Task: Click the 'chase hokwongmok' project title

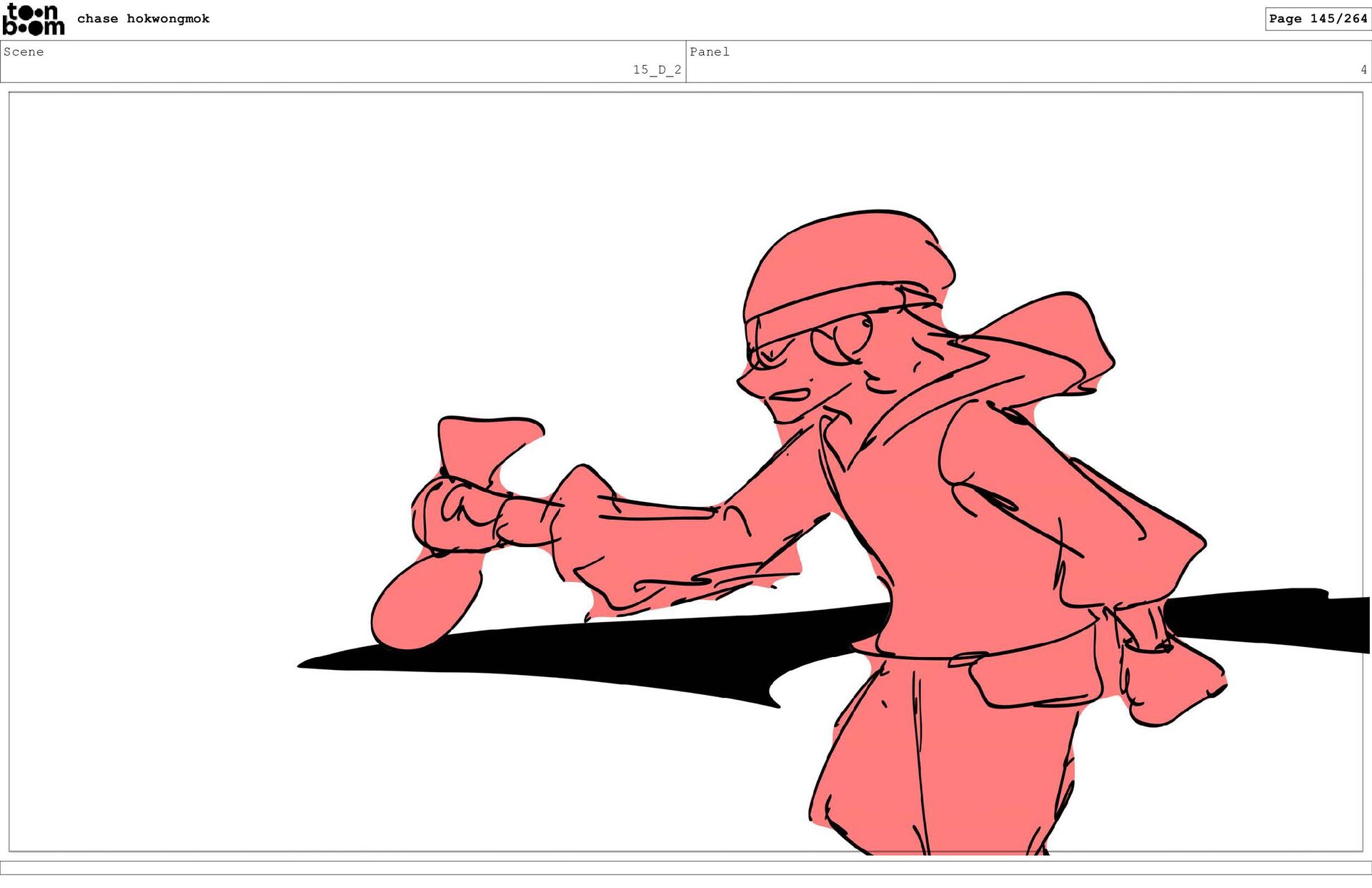Action: click(x=143, y=19)
